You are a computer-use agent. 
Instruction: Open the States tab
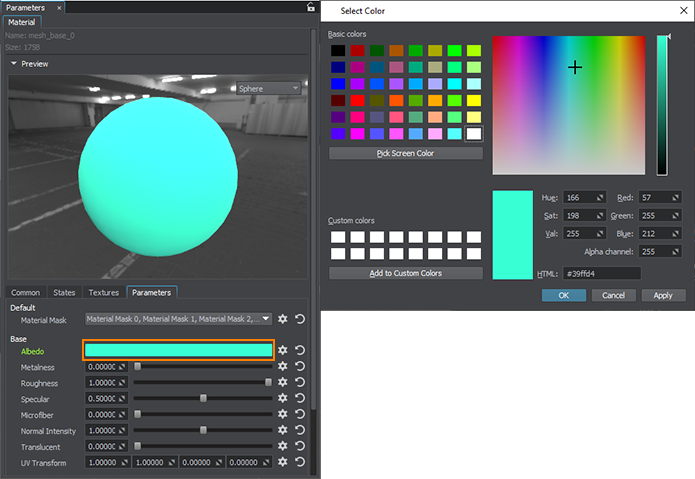(x=64, y=292)
